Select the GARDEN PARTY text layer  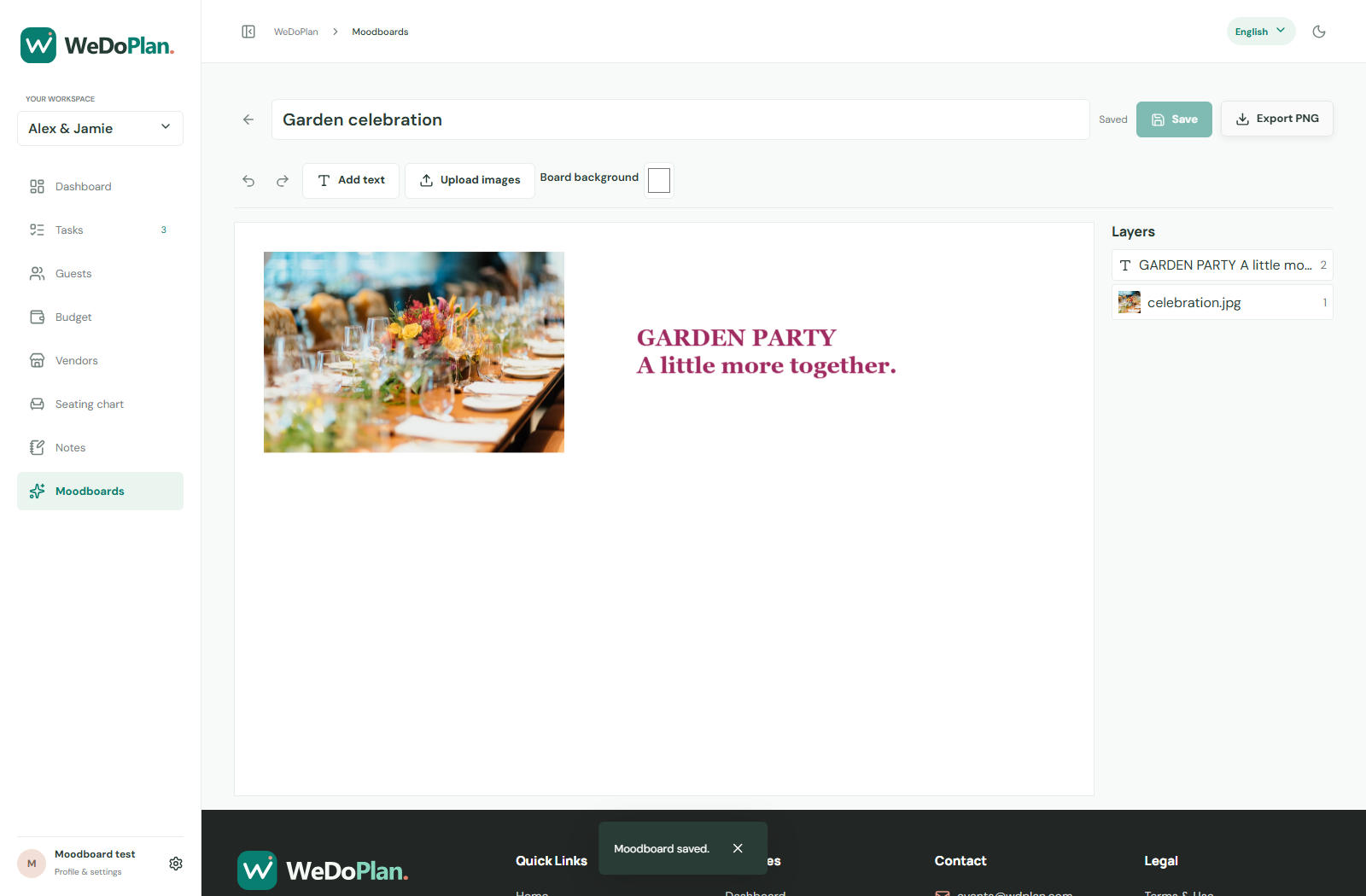coord(1223,265)
